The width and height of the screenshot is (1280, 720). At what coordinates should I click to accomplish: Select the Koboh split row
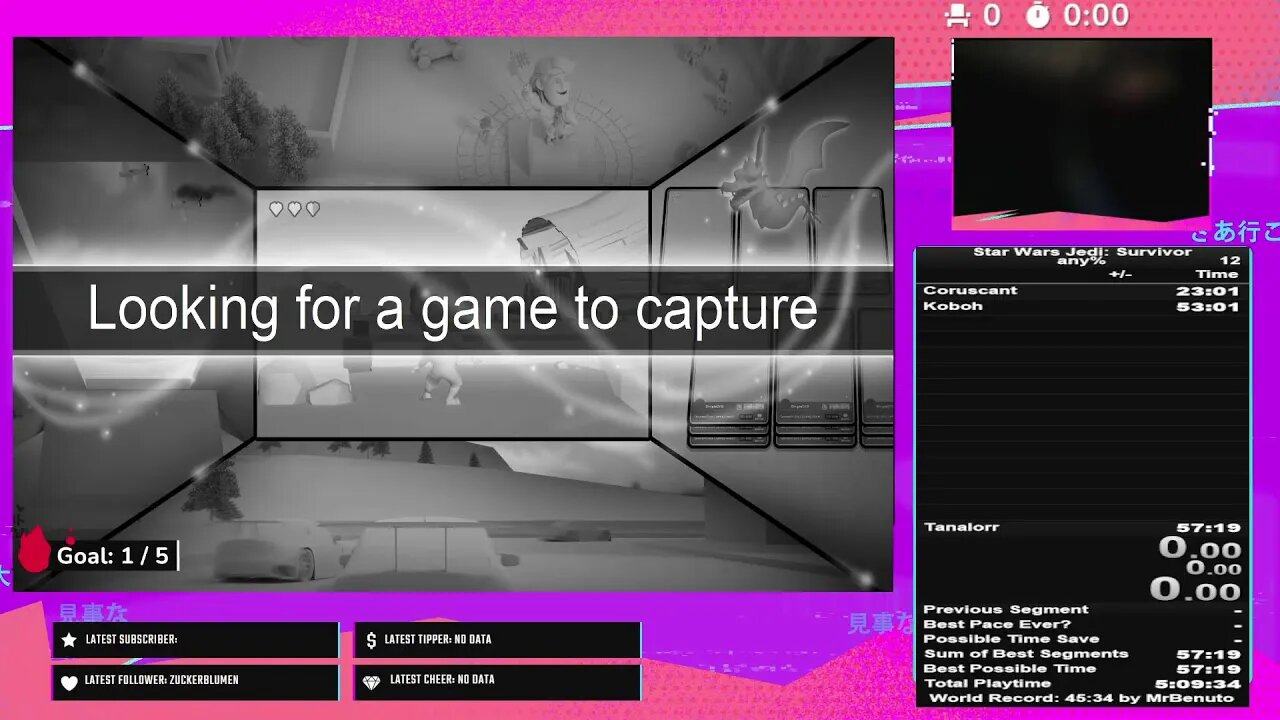point(1082,306)
